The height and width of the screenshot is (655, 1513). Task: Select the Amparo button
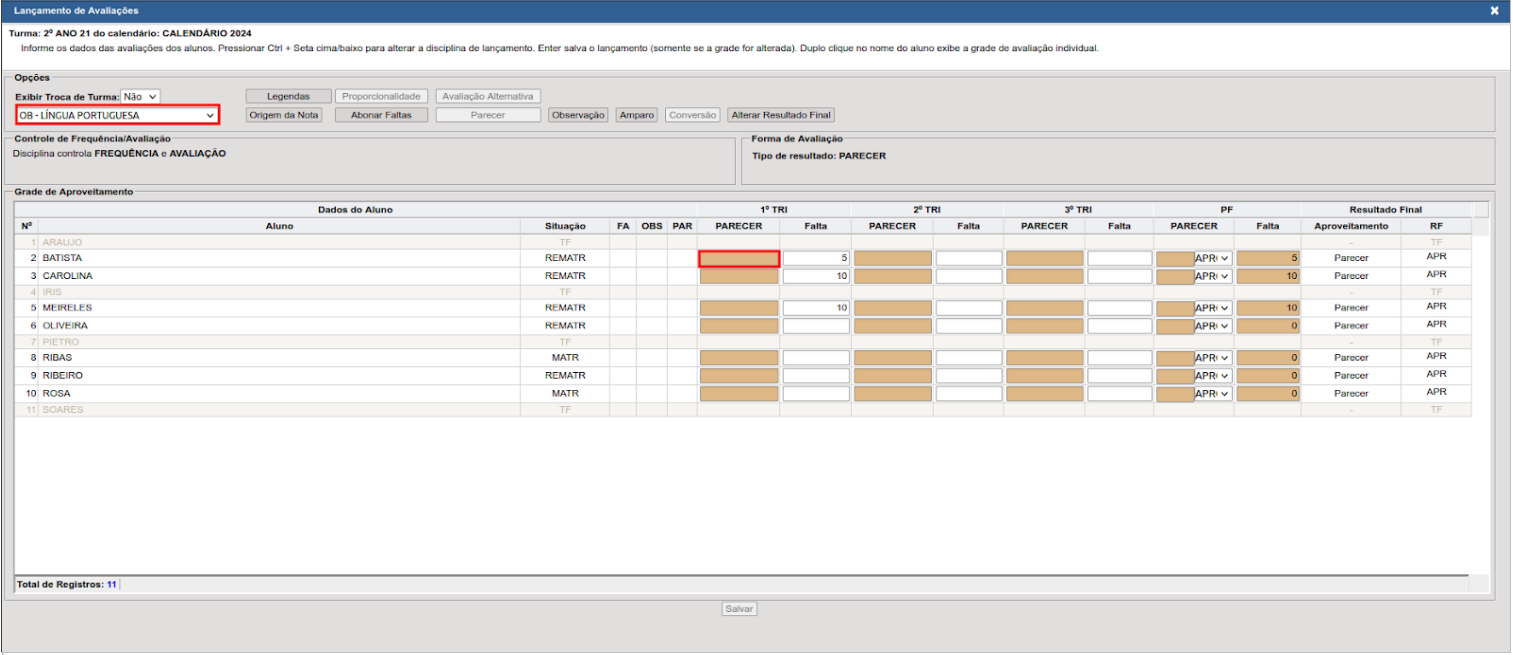636,115
